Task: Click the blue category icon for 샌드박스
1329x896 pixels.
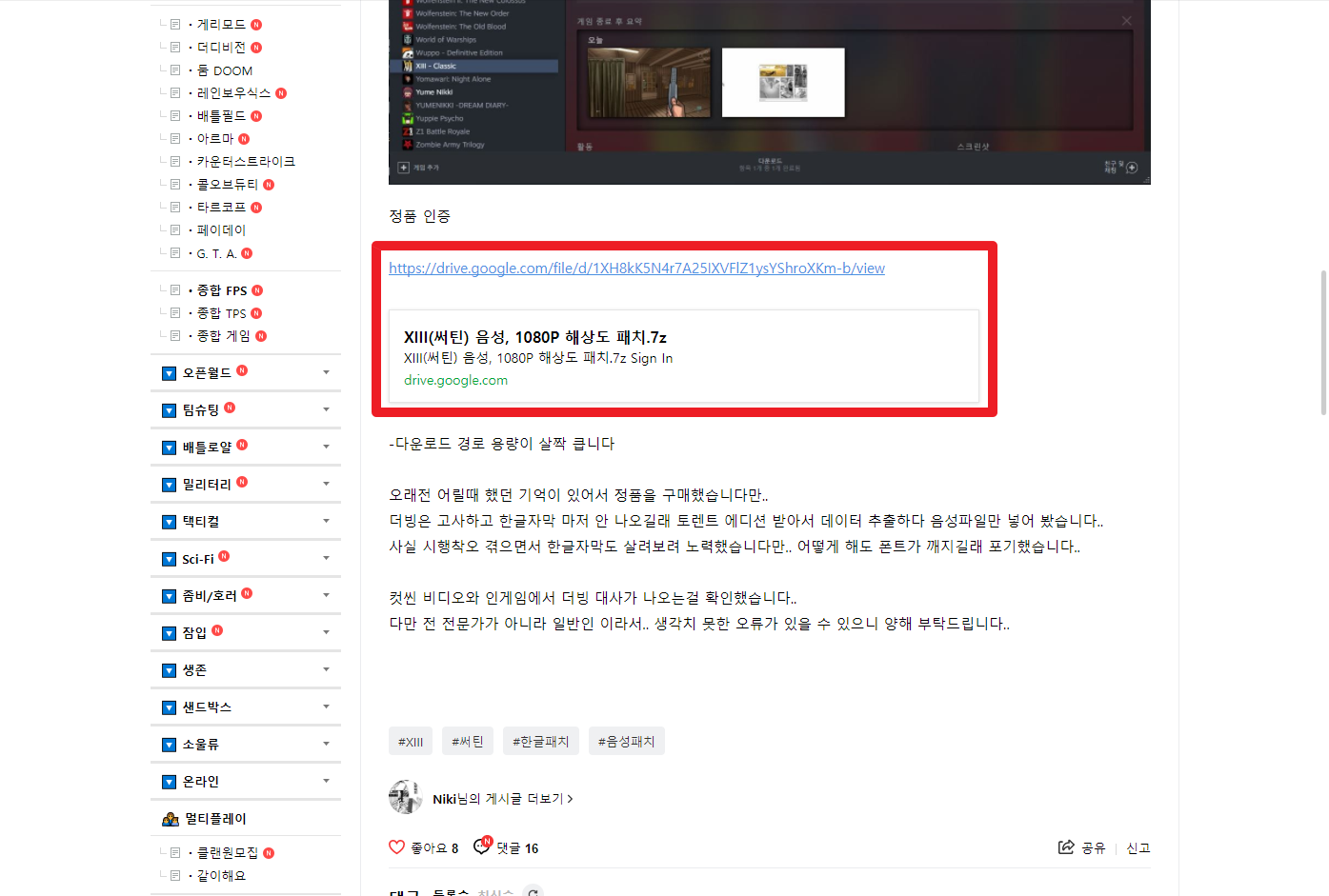Action: click(x=169, y=707)
